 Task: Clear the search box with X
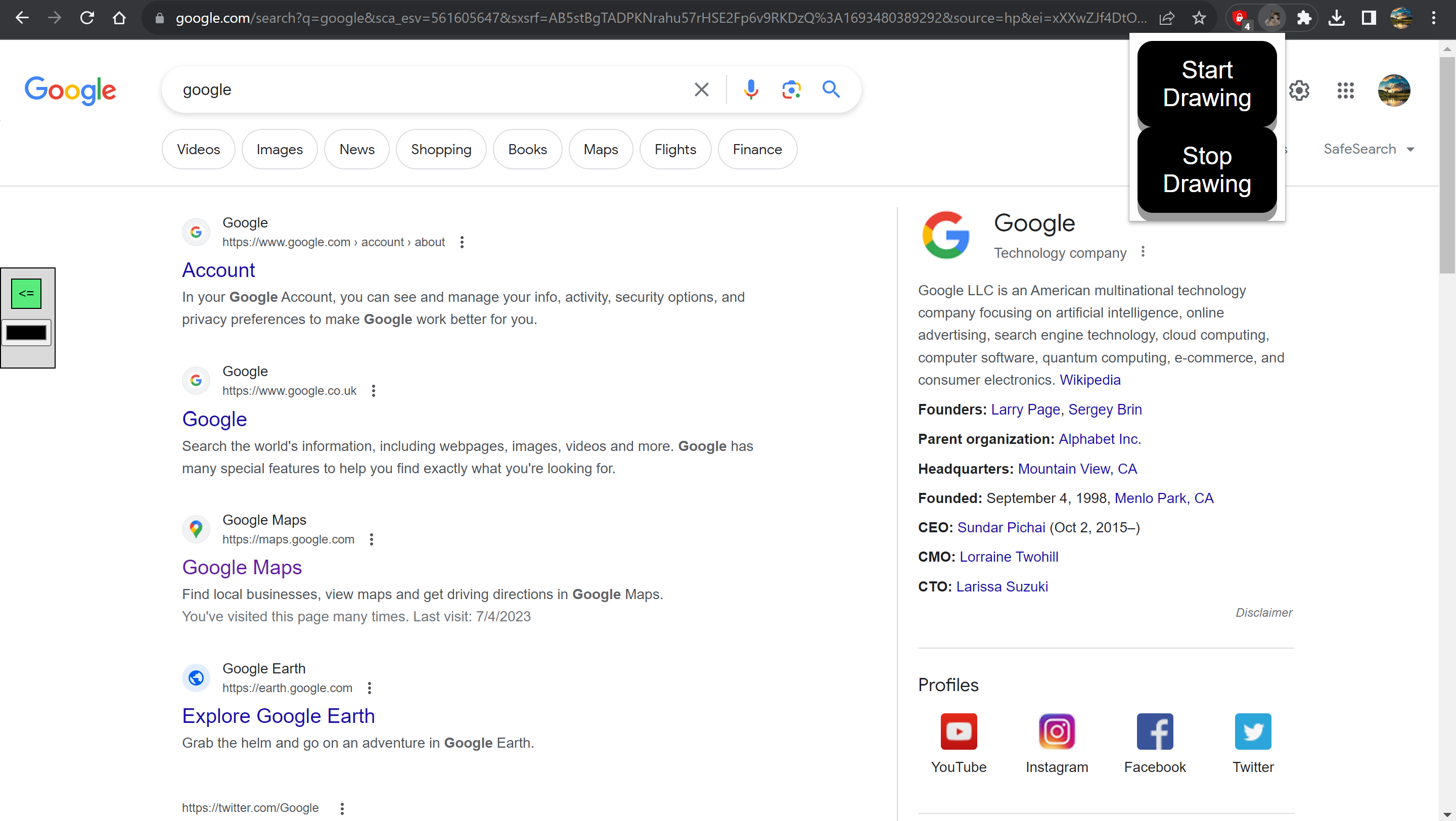pos(701,89)
